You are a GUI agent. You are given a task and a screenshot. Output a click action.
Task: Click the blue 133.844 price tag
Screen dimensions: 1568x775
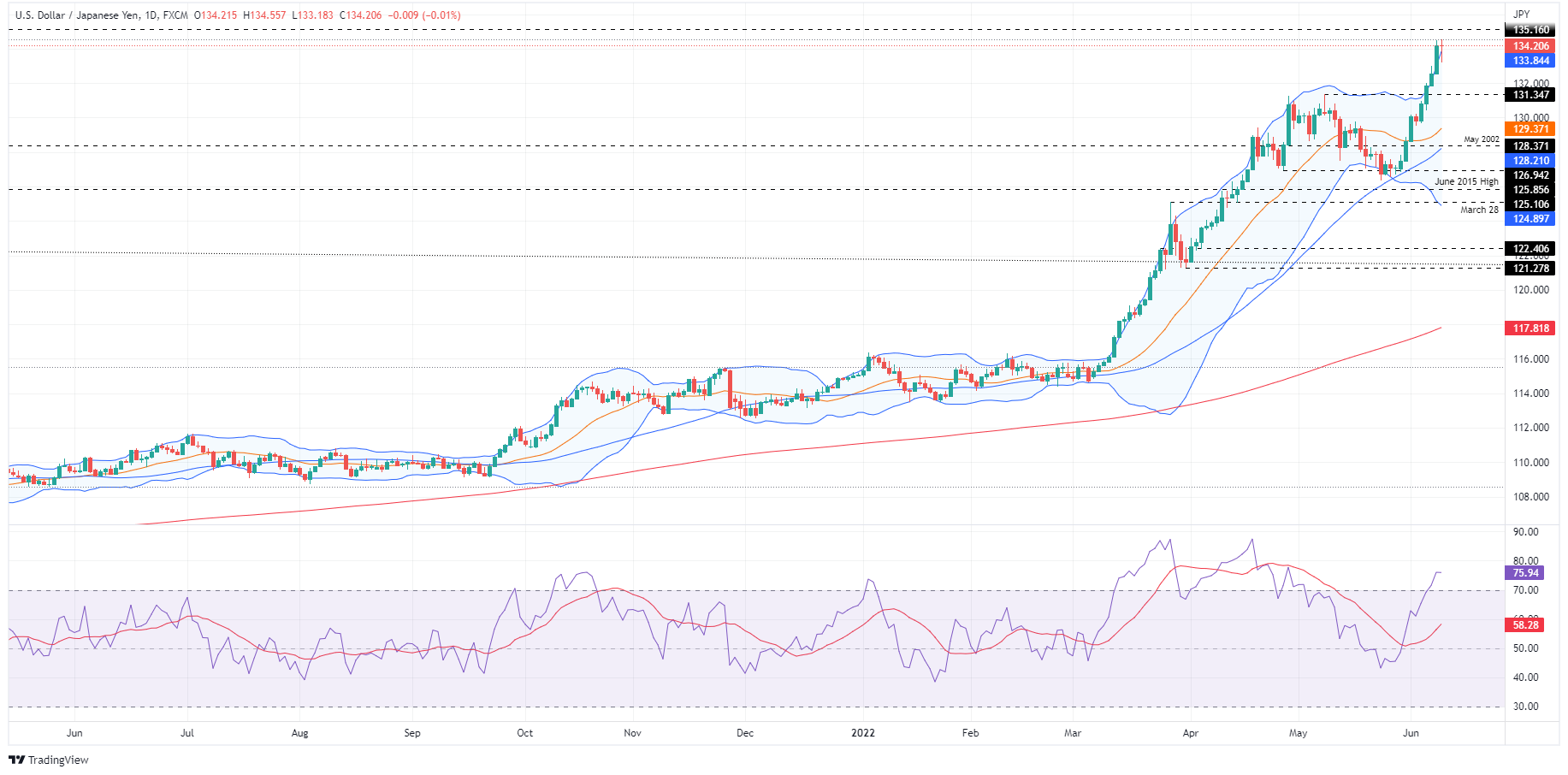[x=1530, y=61]
